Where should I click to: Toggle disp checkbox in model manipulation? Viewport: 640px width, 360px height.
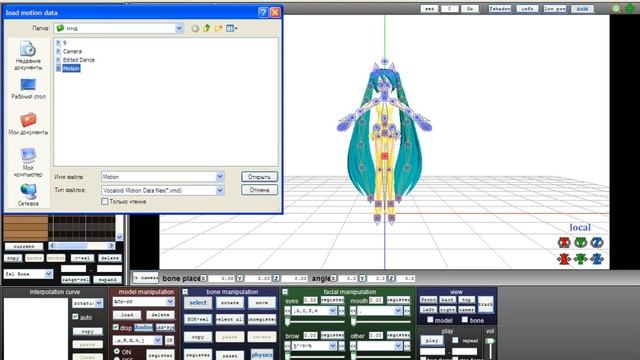pos(116,327)
